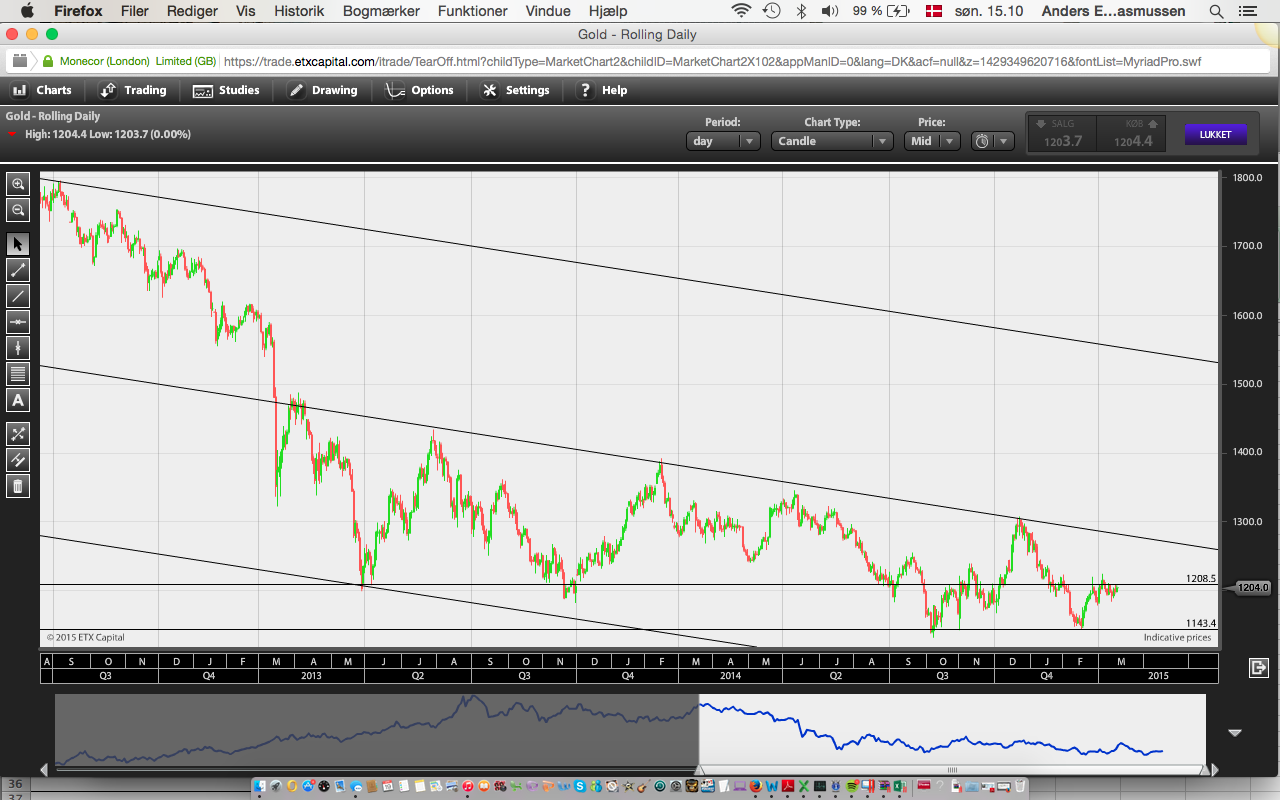Click the purple LUKKET button
Image resolution: width=1280 pixels, height=800 pixels.
coord(1215,134)
